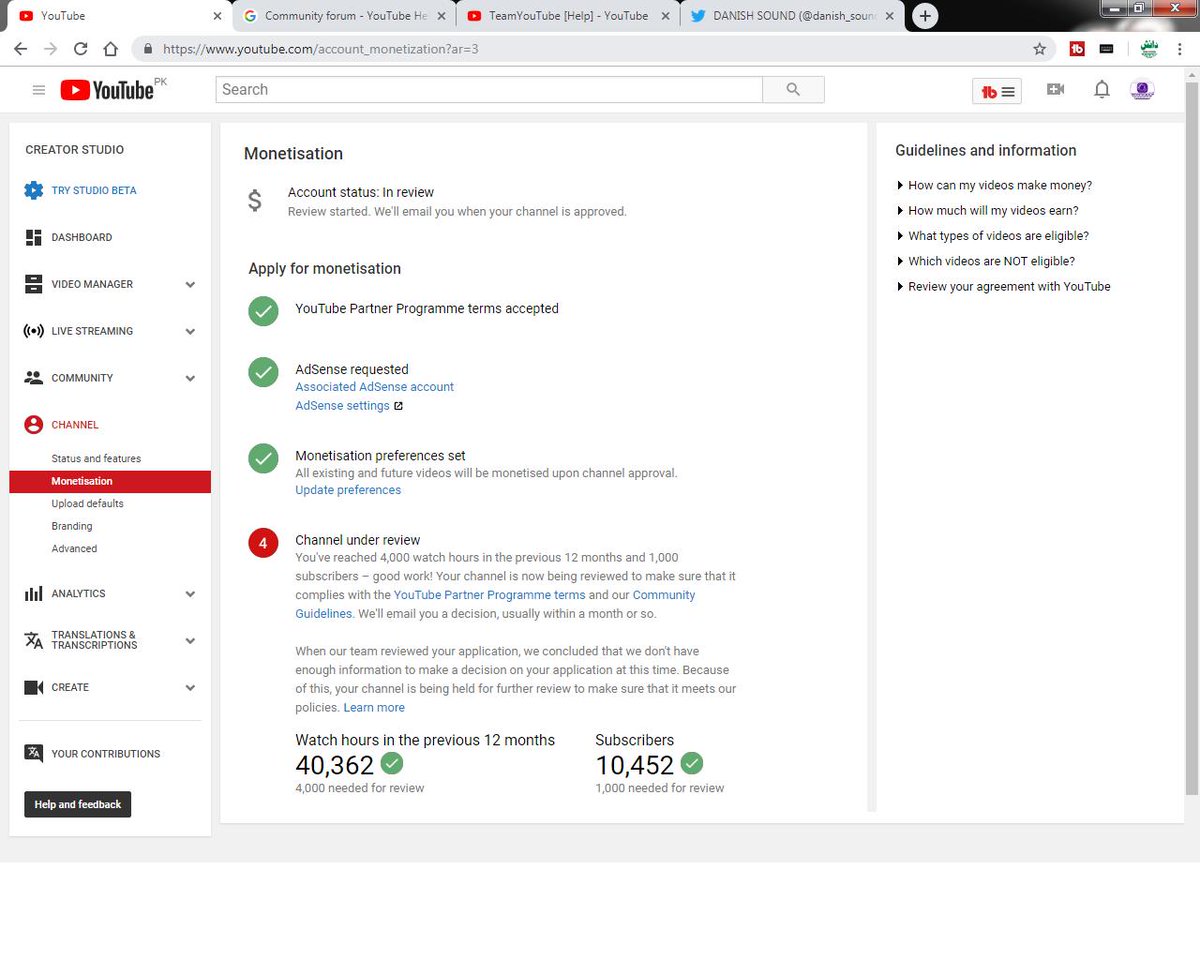Click the Video Manager icon
The image size is (1200, 960).
[x=33, y=284]
